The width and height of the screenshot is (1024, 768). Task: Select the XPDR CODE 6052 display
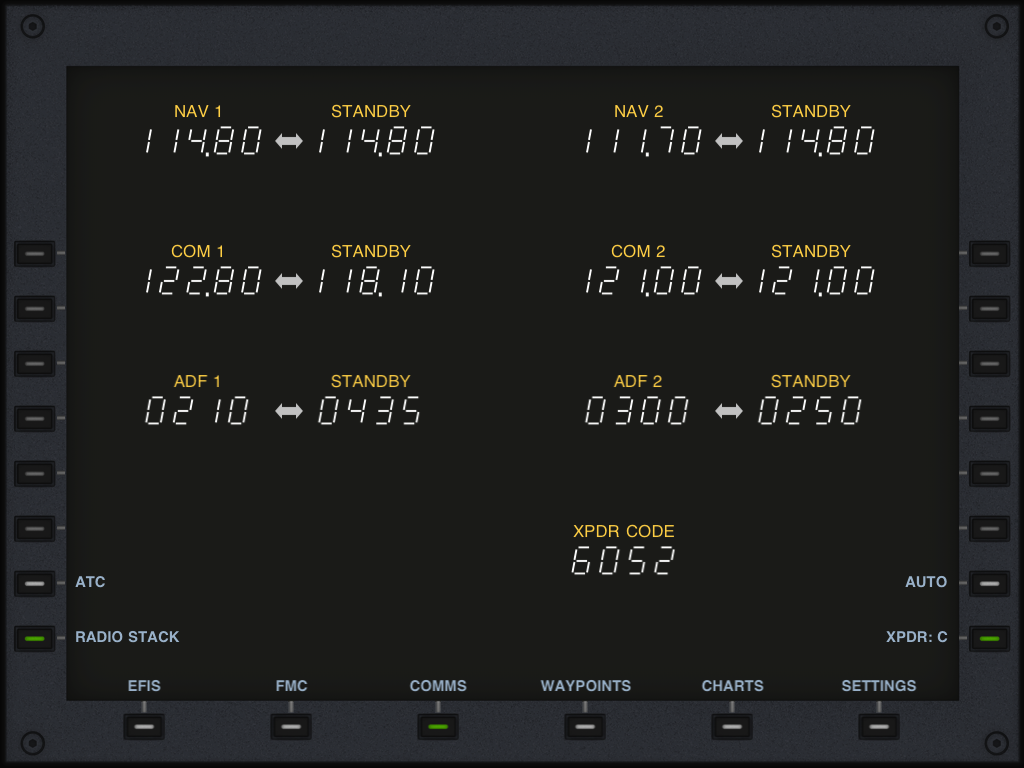623,561
